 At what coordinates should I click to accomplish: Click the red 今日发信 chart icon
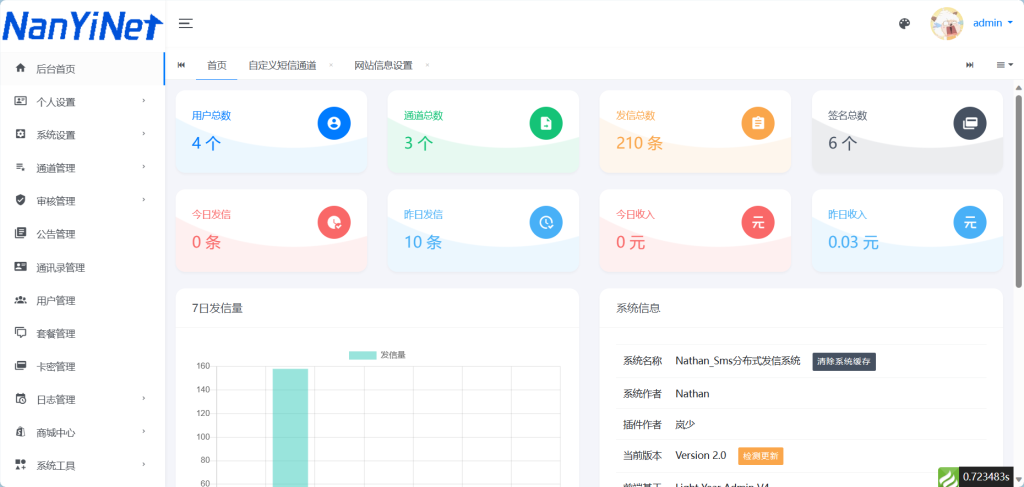(334, 222)
